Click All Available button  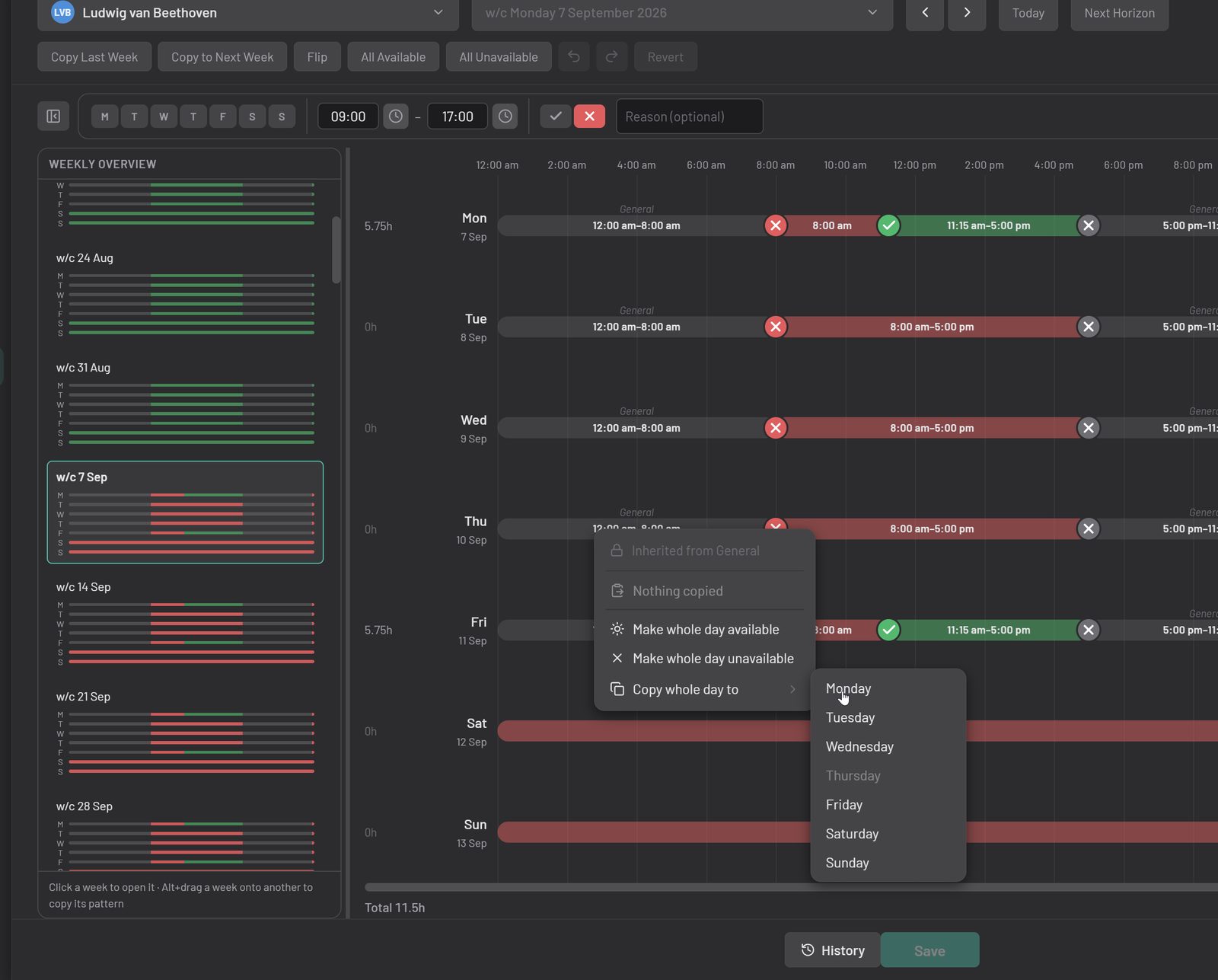point(394,57)
